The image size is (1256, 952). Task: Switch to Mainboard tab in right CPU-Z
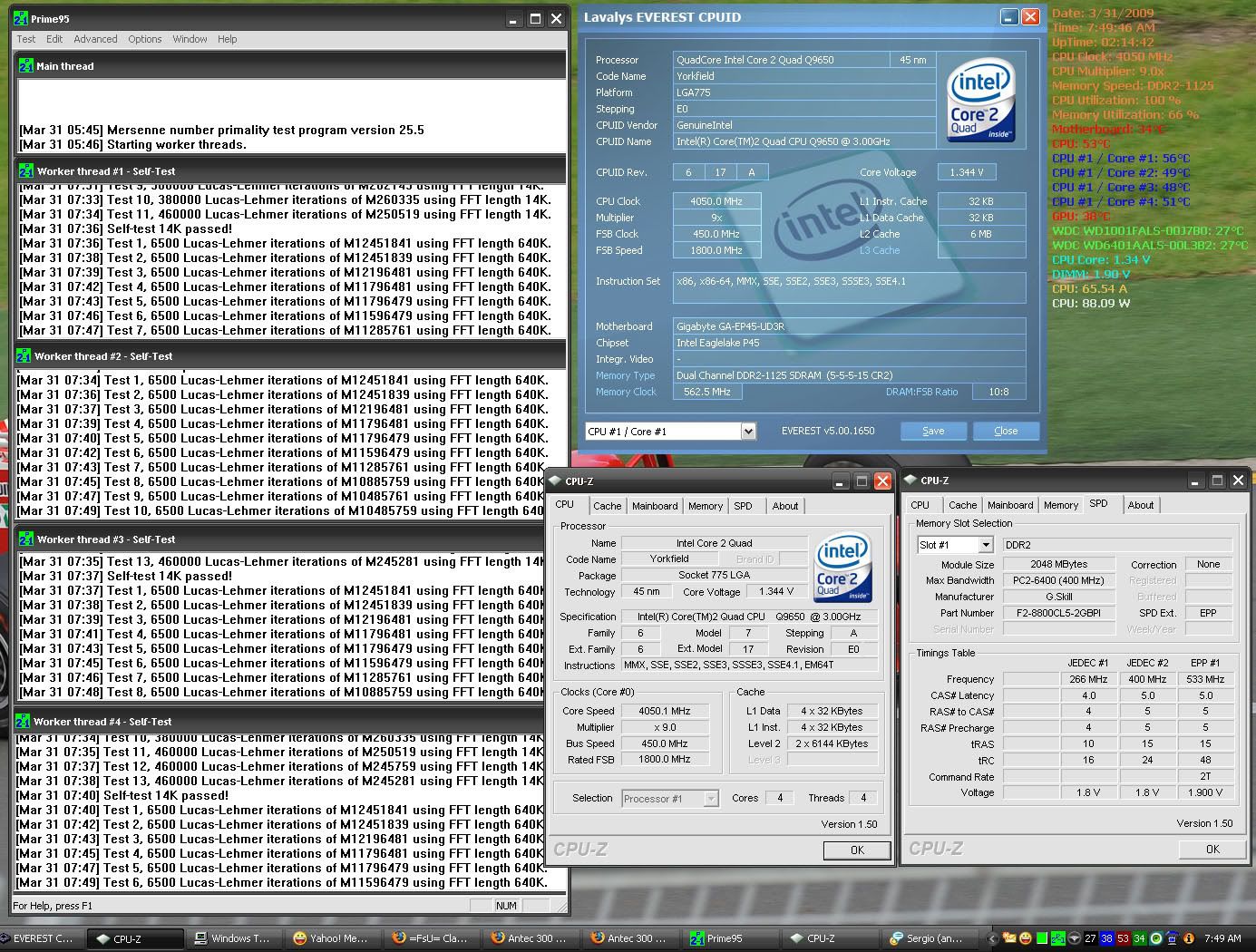pyautogui.click(x=1010, y=505)
